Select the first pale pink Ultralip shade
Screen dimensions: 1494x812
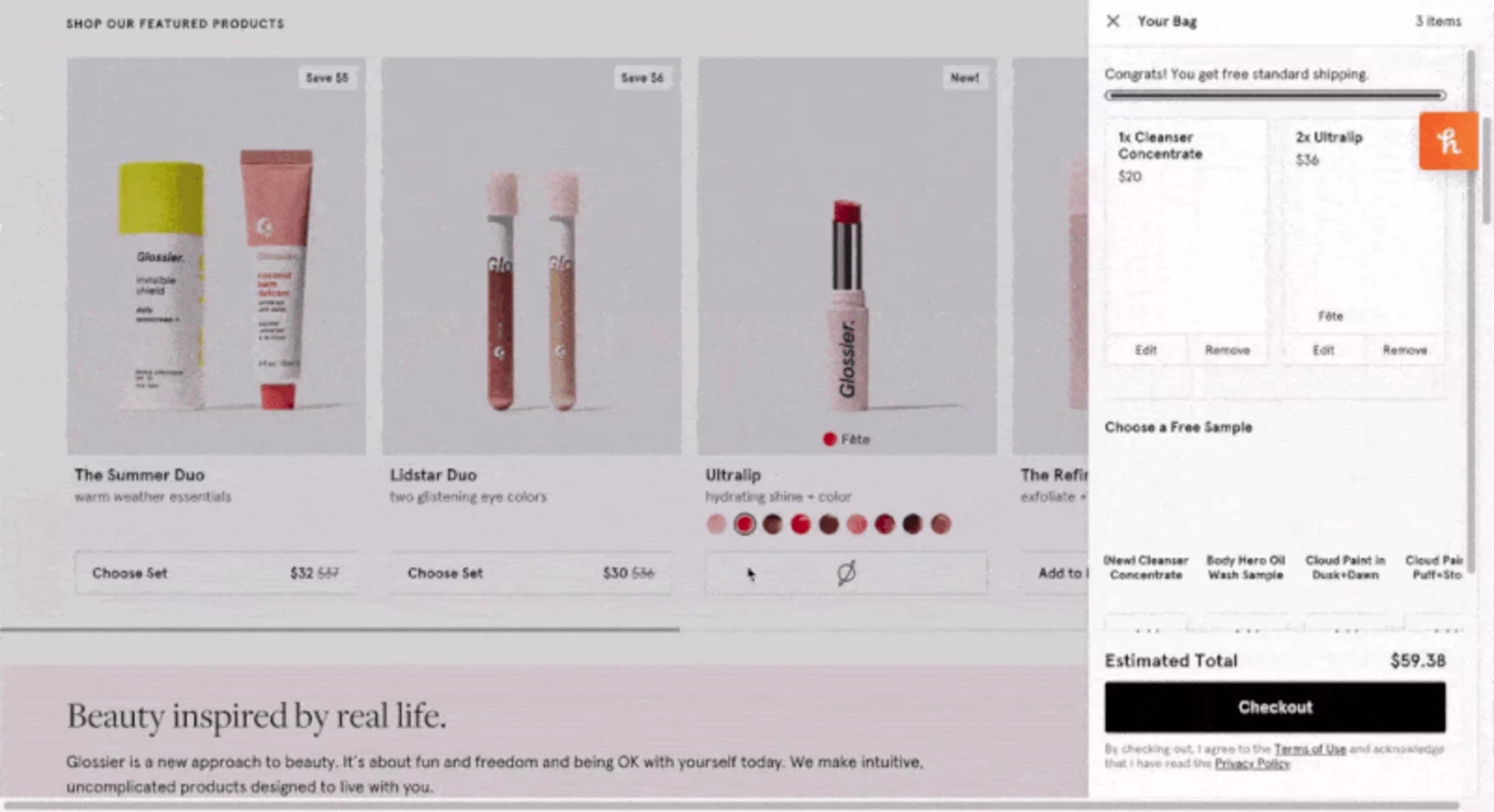716,525
